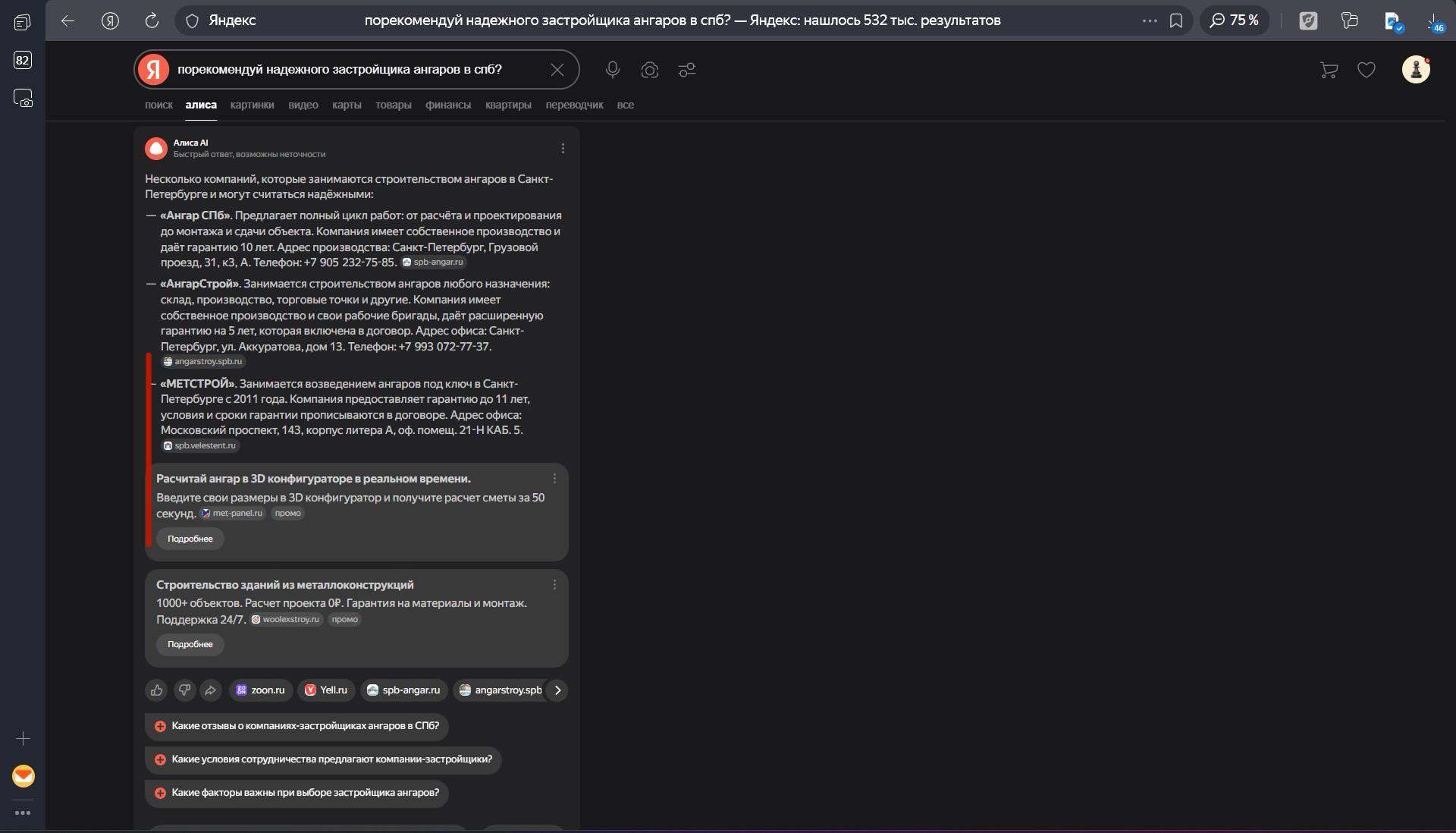Expand the все tab
This screenshot has height=833, width=1456.
[x=626, y=105]
